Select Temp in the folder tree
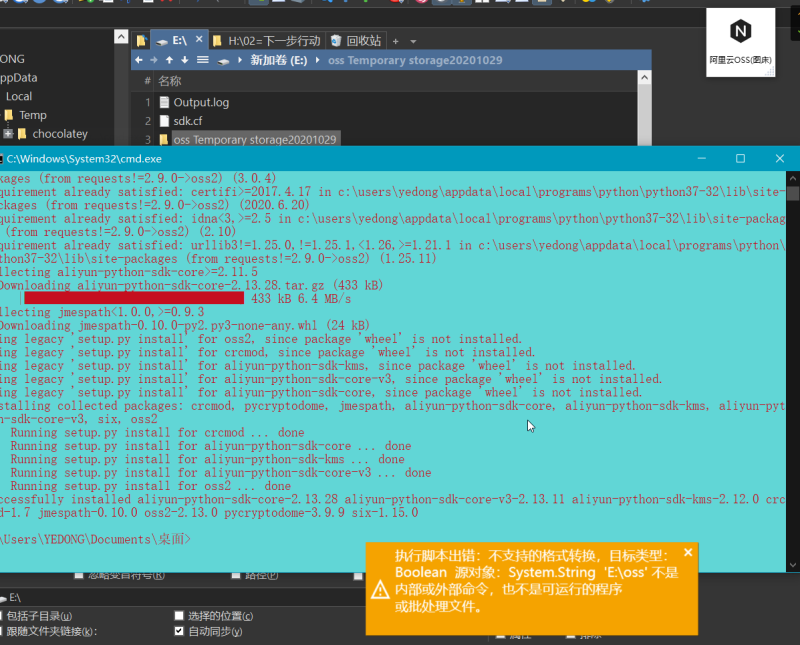 coord(33,115)
